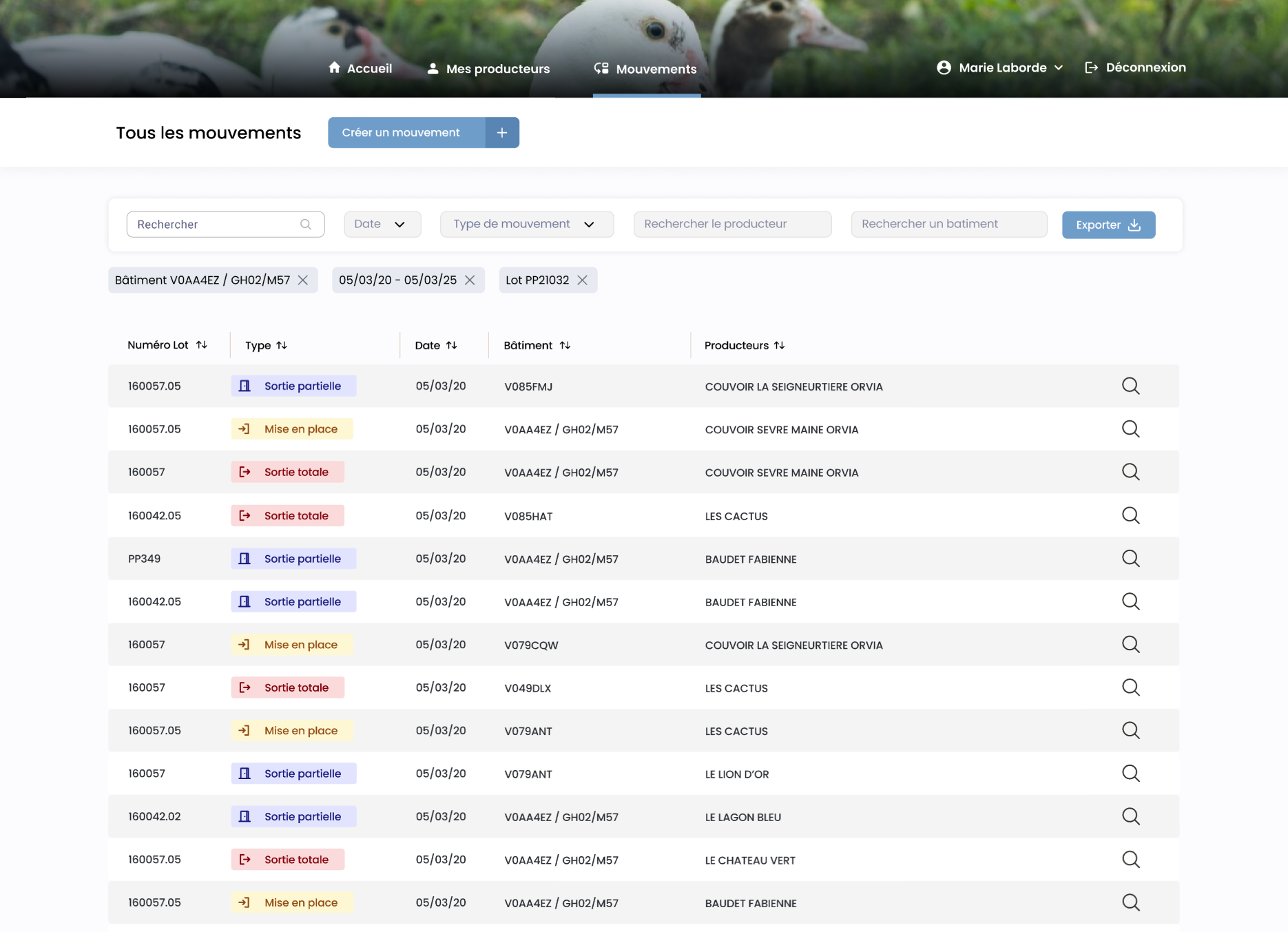
Task: Click magnifier icon for COUVOIR LA SEIGNEURTIERE first row
Action: coord(1130,386)
